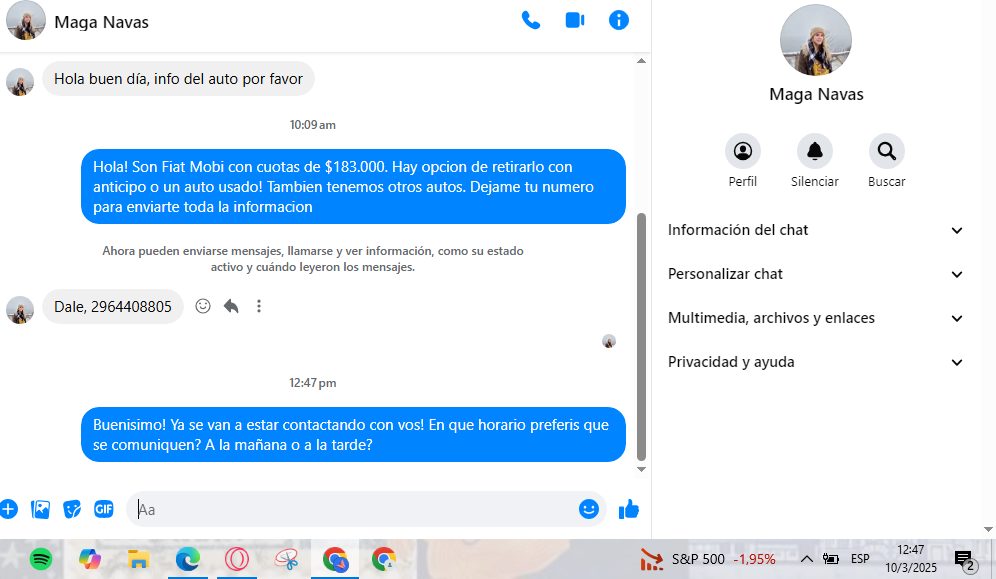Open more options for phone number message
The width and height of the screenshot is (996, 579).
click(x=259, y=306)
